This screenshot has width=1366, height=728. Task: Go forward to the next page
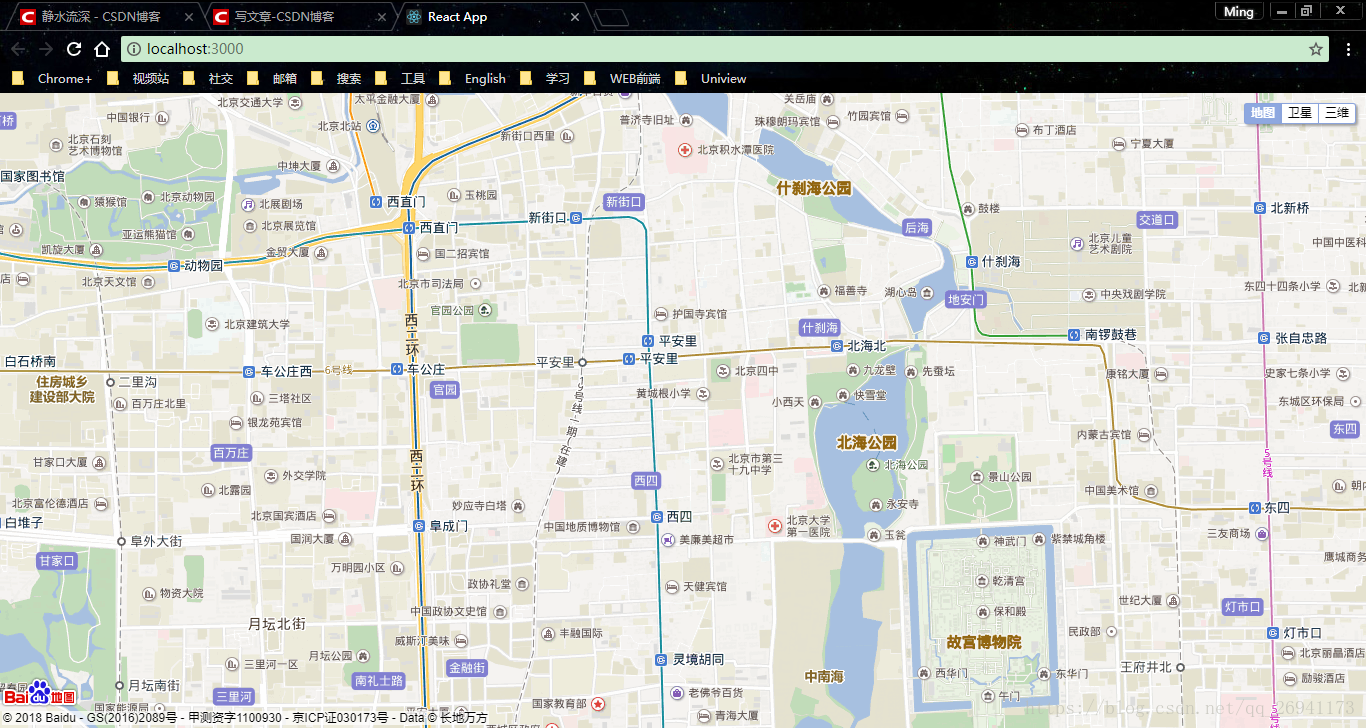(46, 49)
